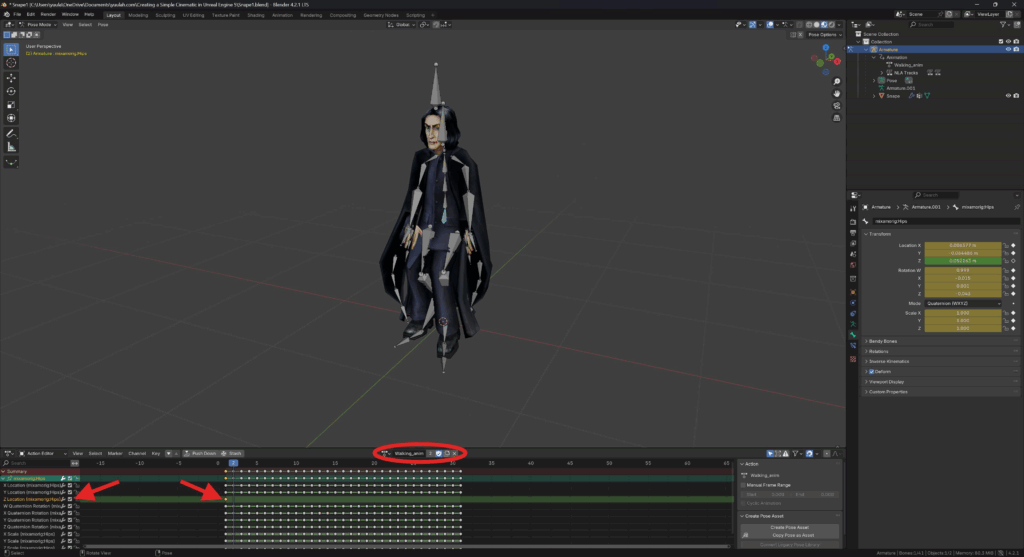The height and width of the screenshot is (557, 1024).
Task: Expand the Bendy Bones panel
Action: [884, 341]
